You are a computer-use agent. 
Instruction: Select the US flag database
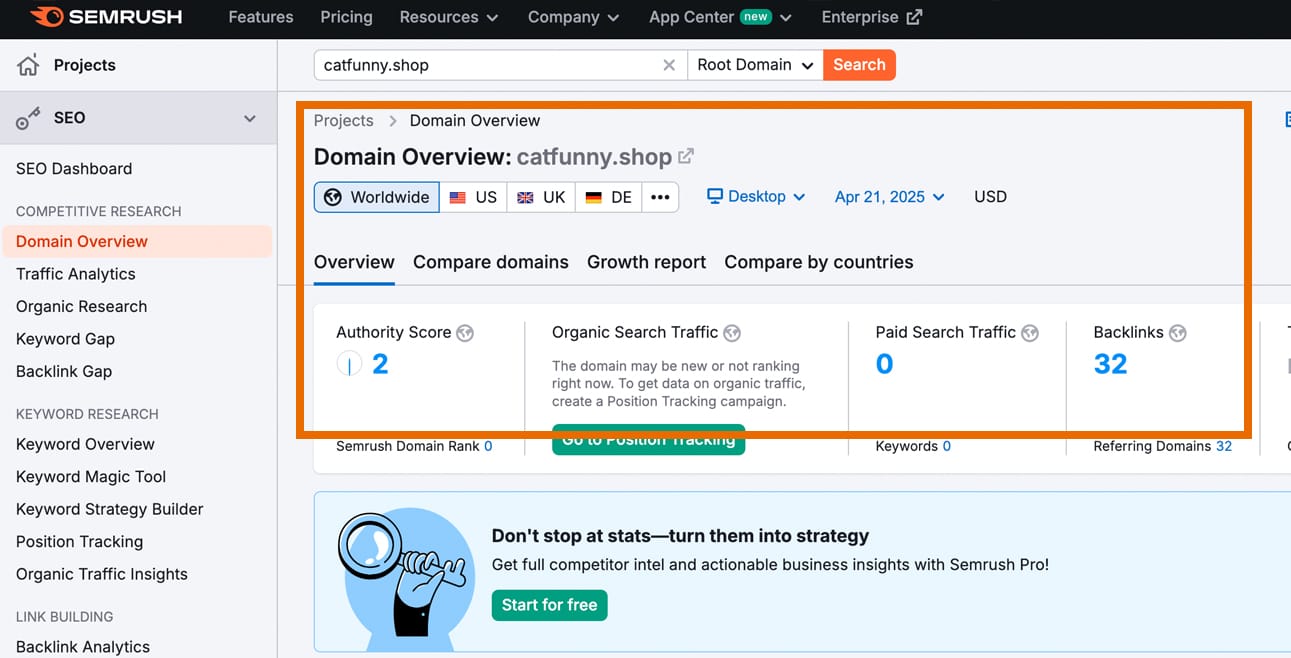click(x=473, y=197)
